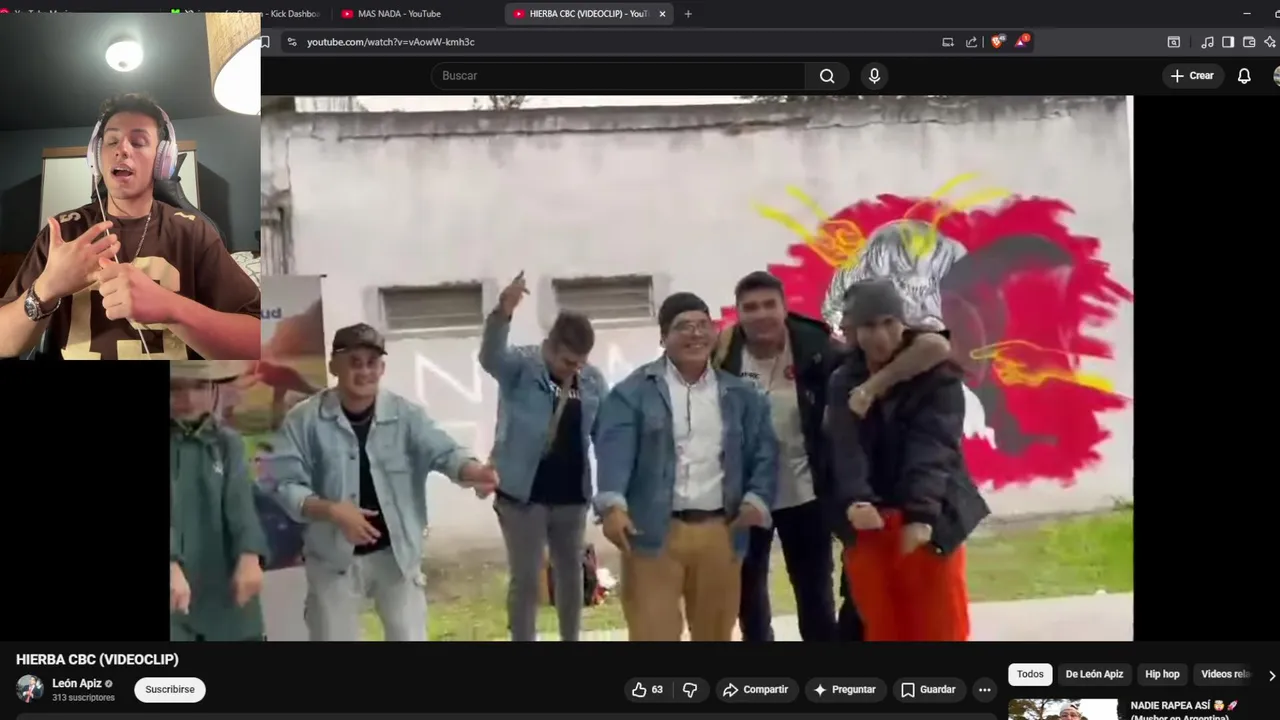Start voice search with the microphone icon
Screen dimensions: 1280x720
(x=874, y=76)
